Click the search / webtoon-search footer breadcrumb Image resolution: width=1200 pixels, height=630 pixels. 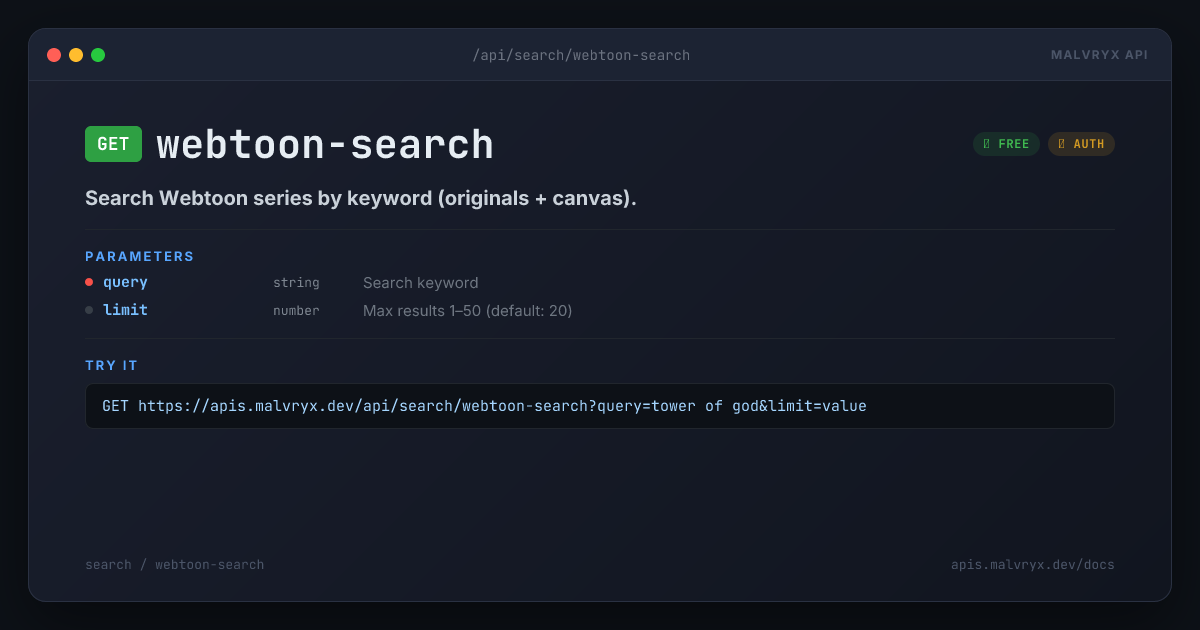(x=175, y=565)
